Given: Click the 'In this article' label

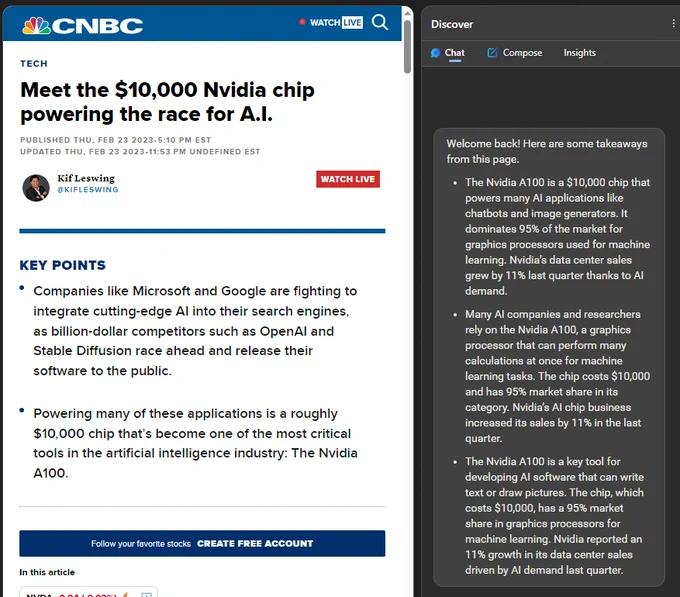Looking at the screenshot, I should pyautogui.click(x=47, y=572).
